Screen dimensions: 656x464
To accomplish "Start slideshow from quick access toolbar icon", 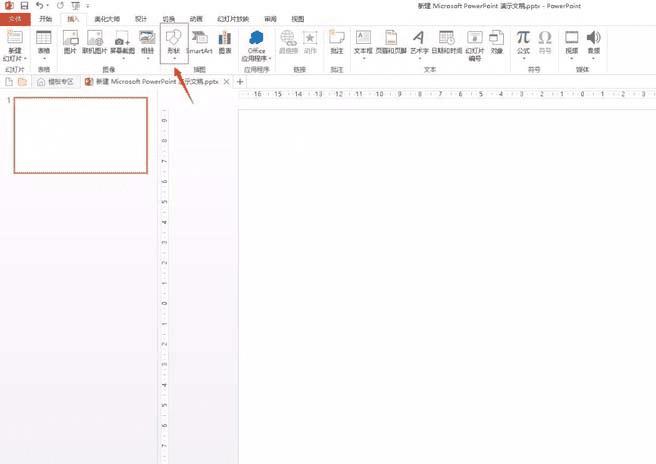I will [76, 6].
